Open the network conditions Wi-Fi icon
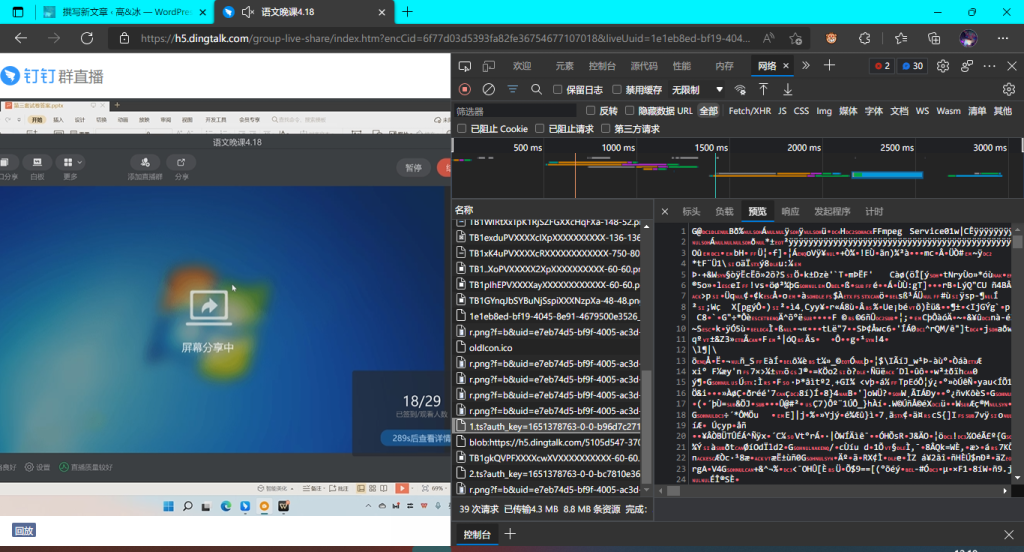1024x552 pixels. coord(741,90)
